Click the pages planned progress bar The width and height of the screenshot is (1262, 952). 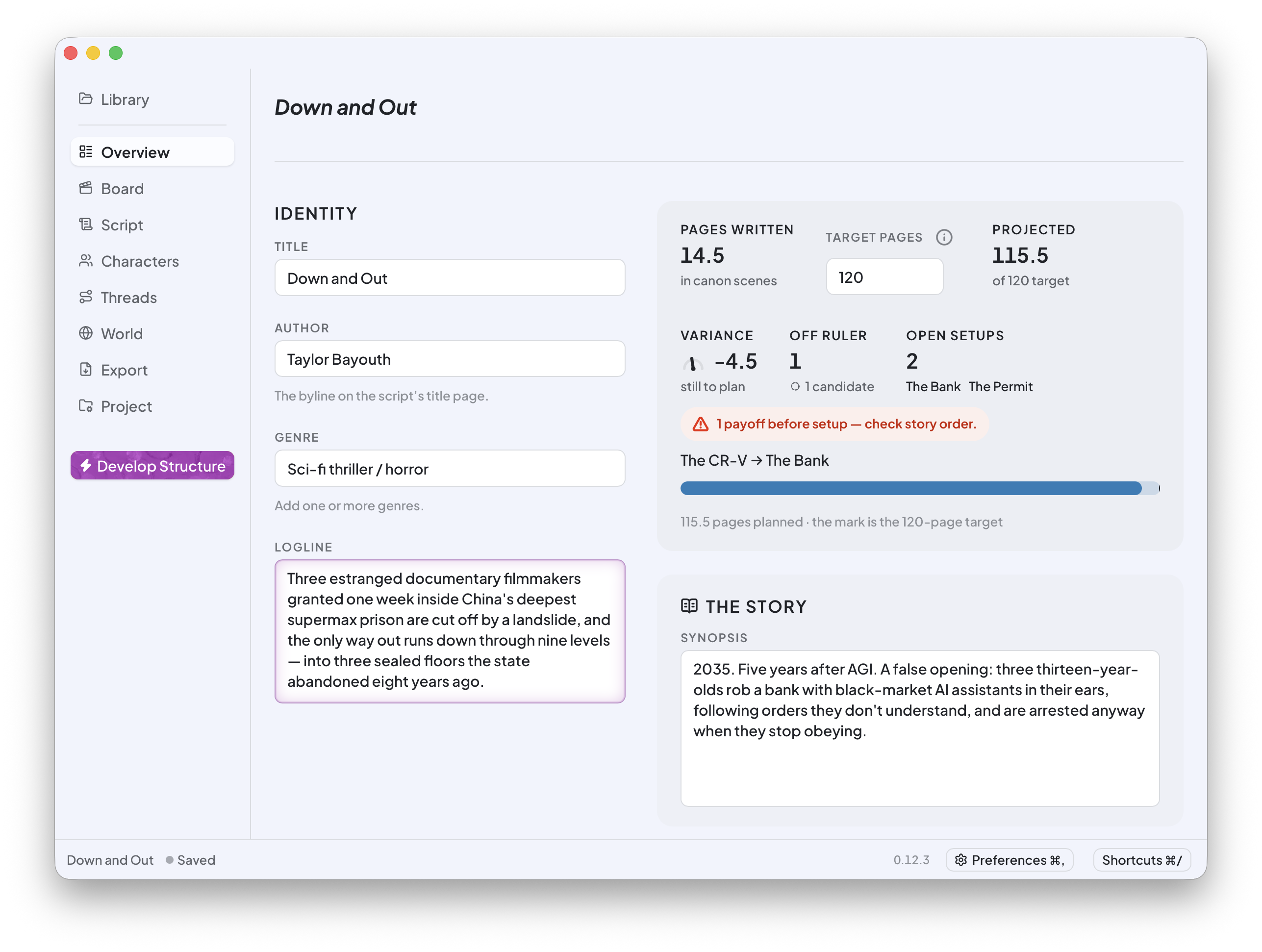[x=920, y=488]
